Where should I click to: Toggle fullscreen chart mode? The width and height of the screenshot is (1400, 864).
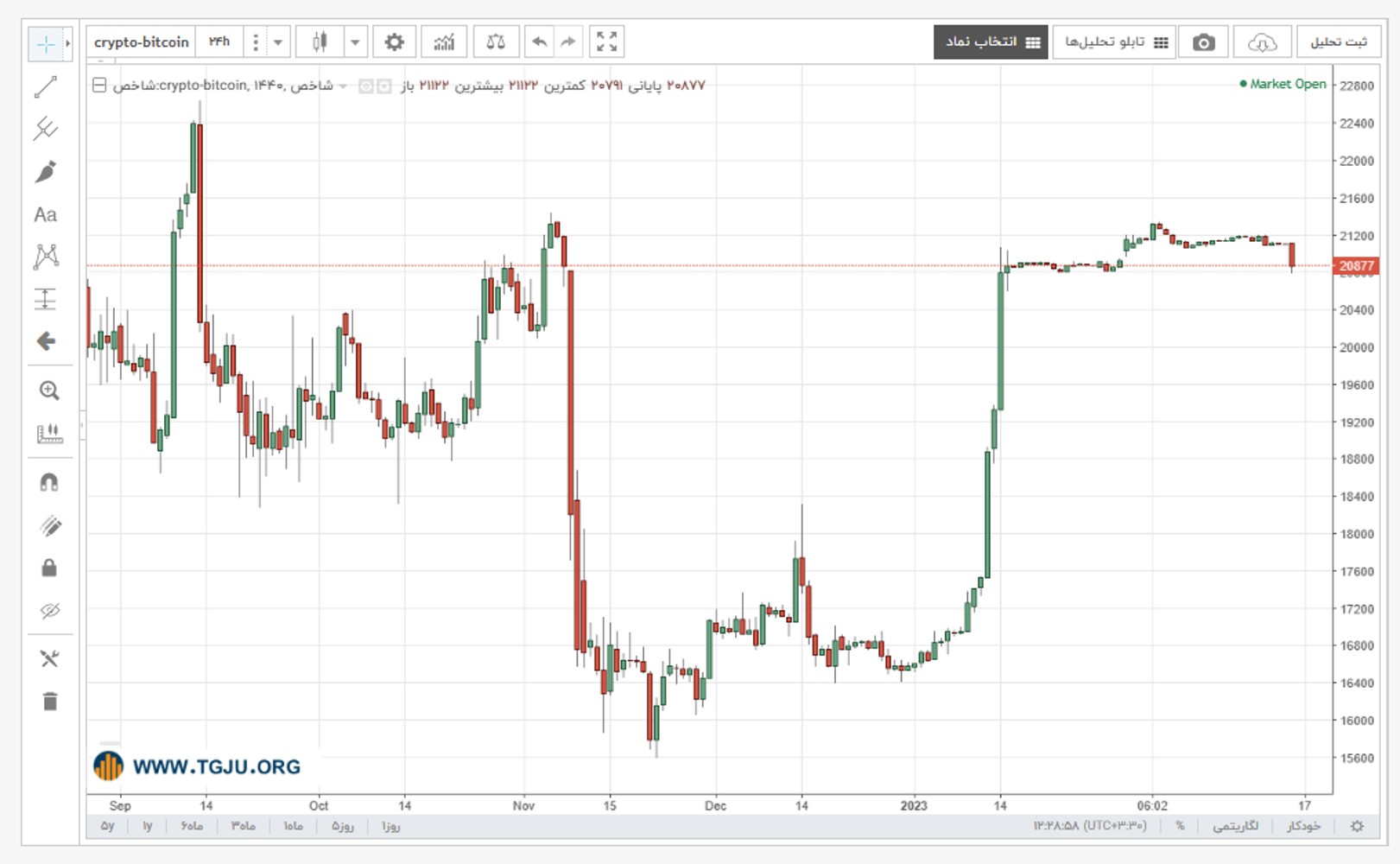607,41
